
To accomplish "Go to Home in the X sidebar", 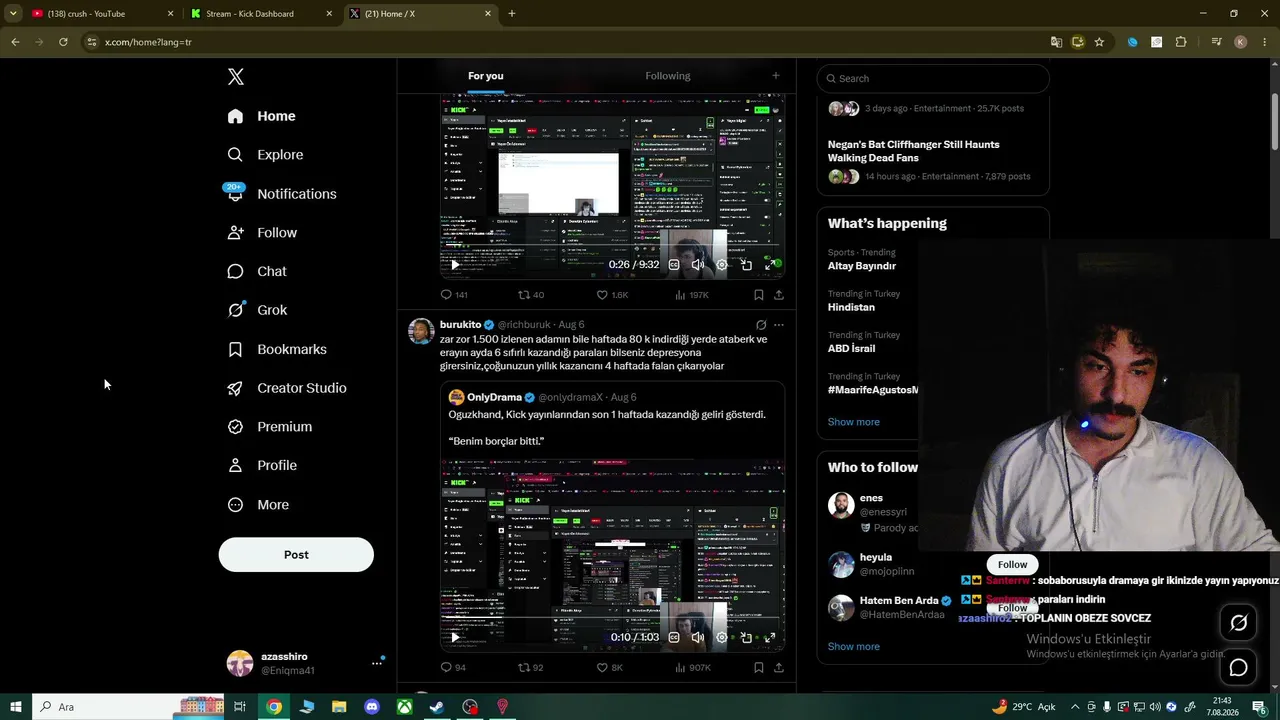I will (261, 116).
